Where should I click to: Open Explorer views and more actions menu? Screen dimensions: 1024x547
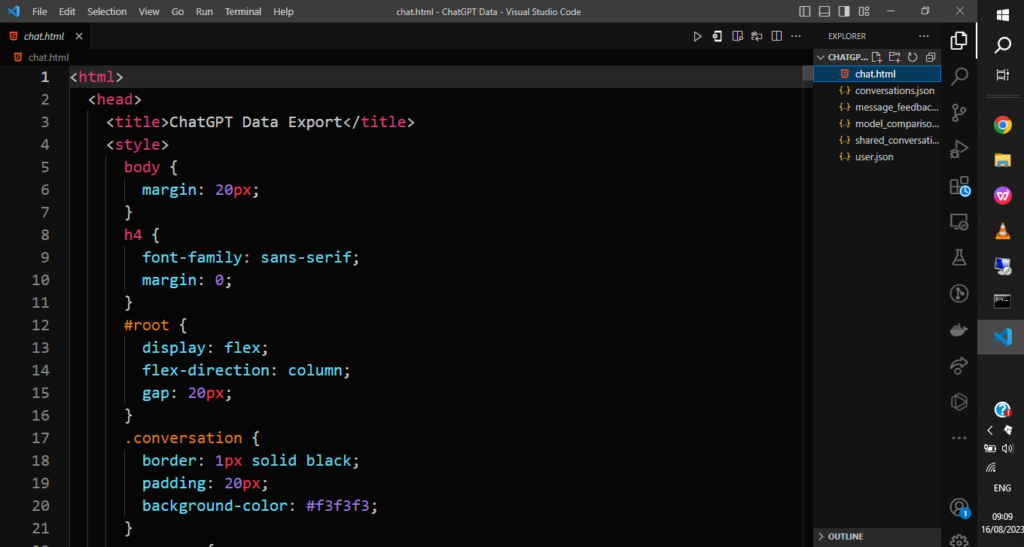coord(923,37)
